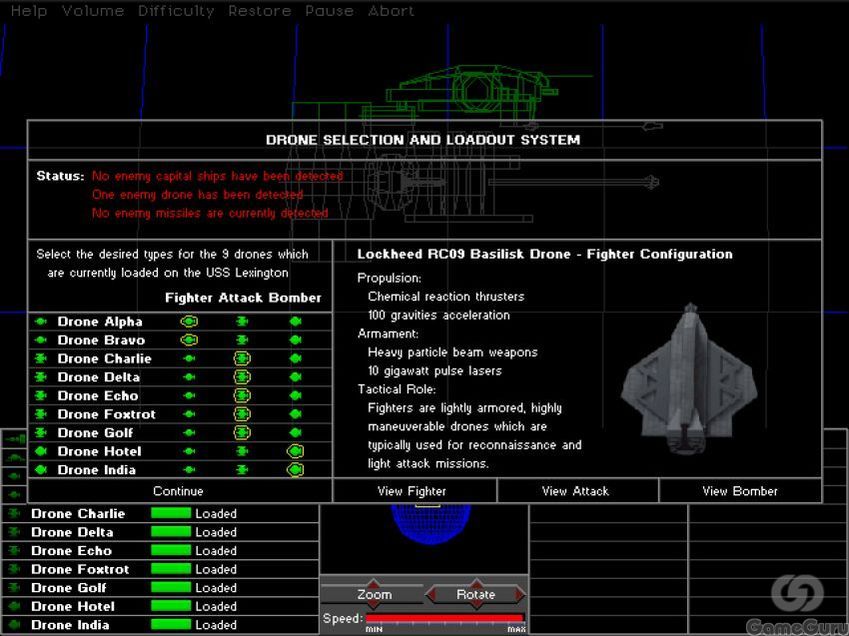The width and height of the screenshot is (849, 636).
Task: Open the Difficulty menu
Action: coord(176,11)
